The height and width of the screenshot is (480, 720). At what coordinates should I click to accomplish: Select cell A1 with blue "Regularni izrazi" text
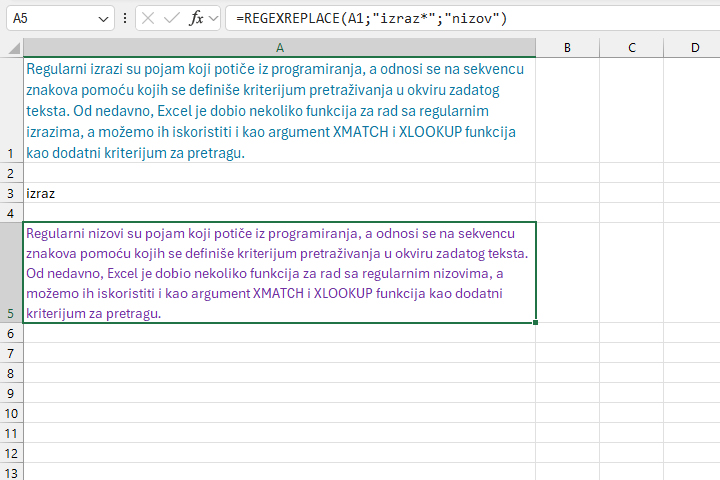pos(279,110)
